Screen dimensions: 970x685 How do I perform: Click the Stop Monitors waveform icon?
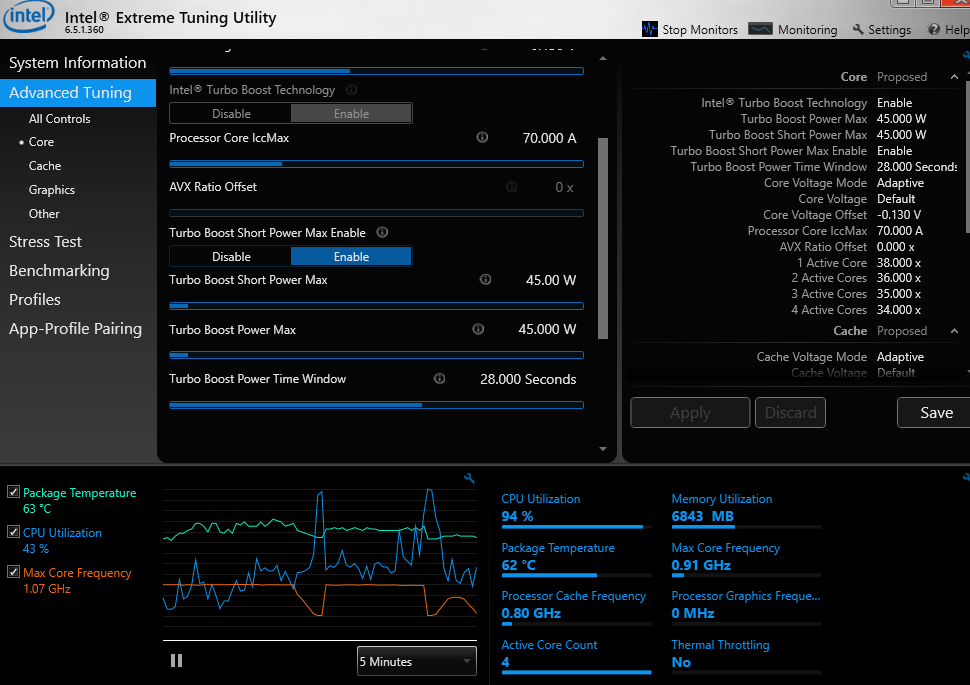click(x=650, y=29)
